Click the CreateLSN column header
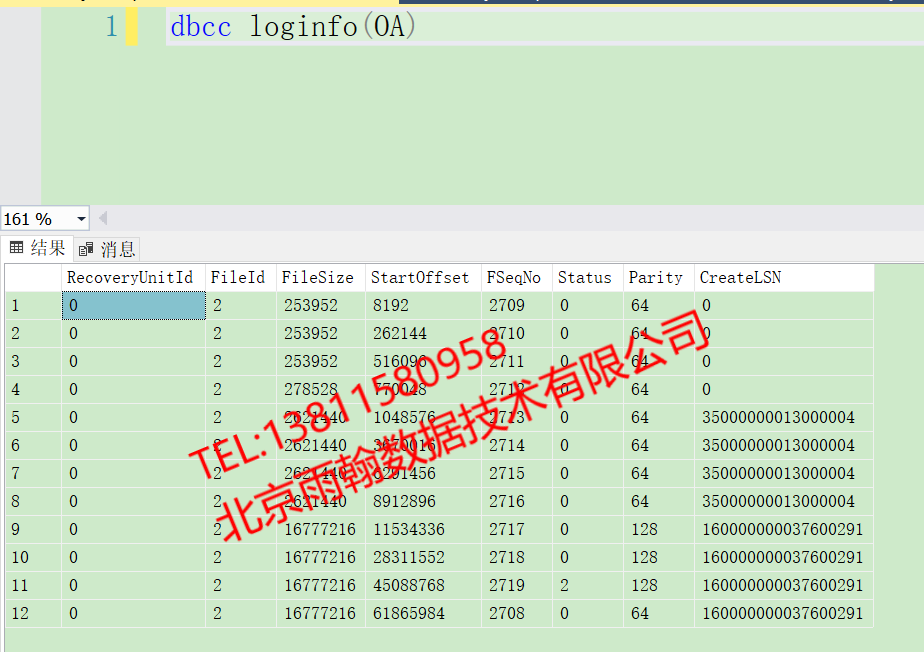Image resolution: width=924 pixels, height=652 pixels. (784, 278)
